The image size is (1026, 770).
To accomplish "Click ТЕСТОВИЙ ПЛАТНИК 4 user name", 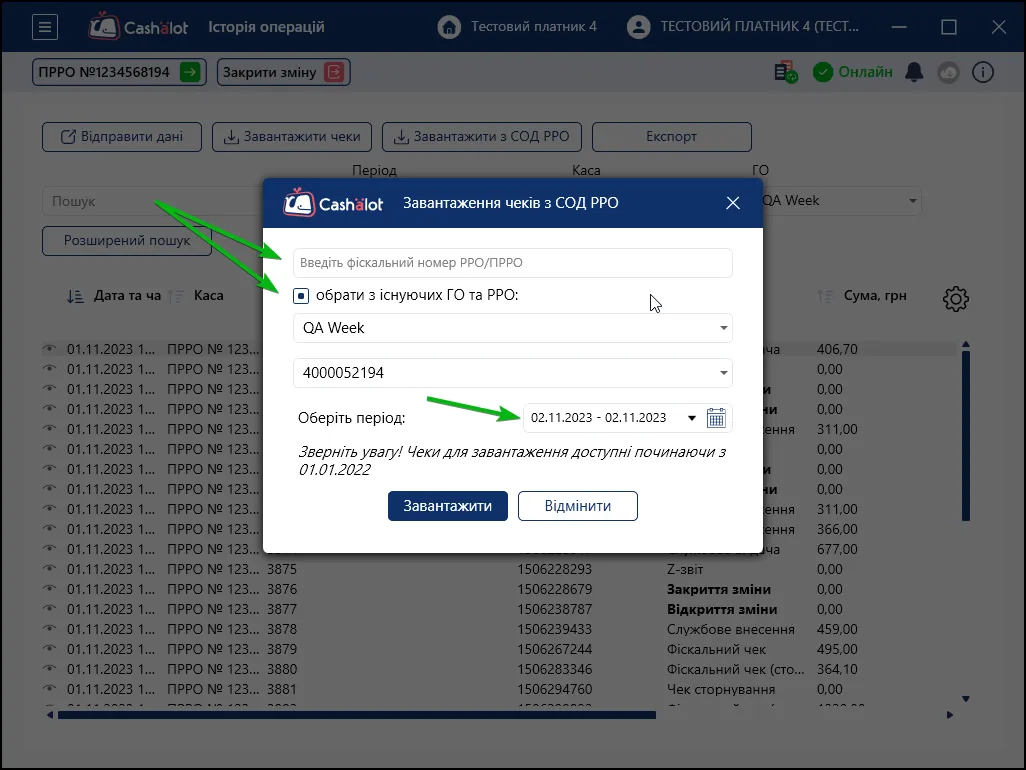I will pyautogui.click(x=760, y=27).
